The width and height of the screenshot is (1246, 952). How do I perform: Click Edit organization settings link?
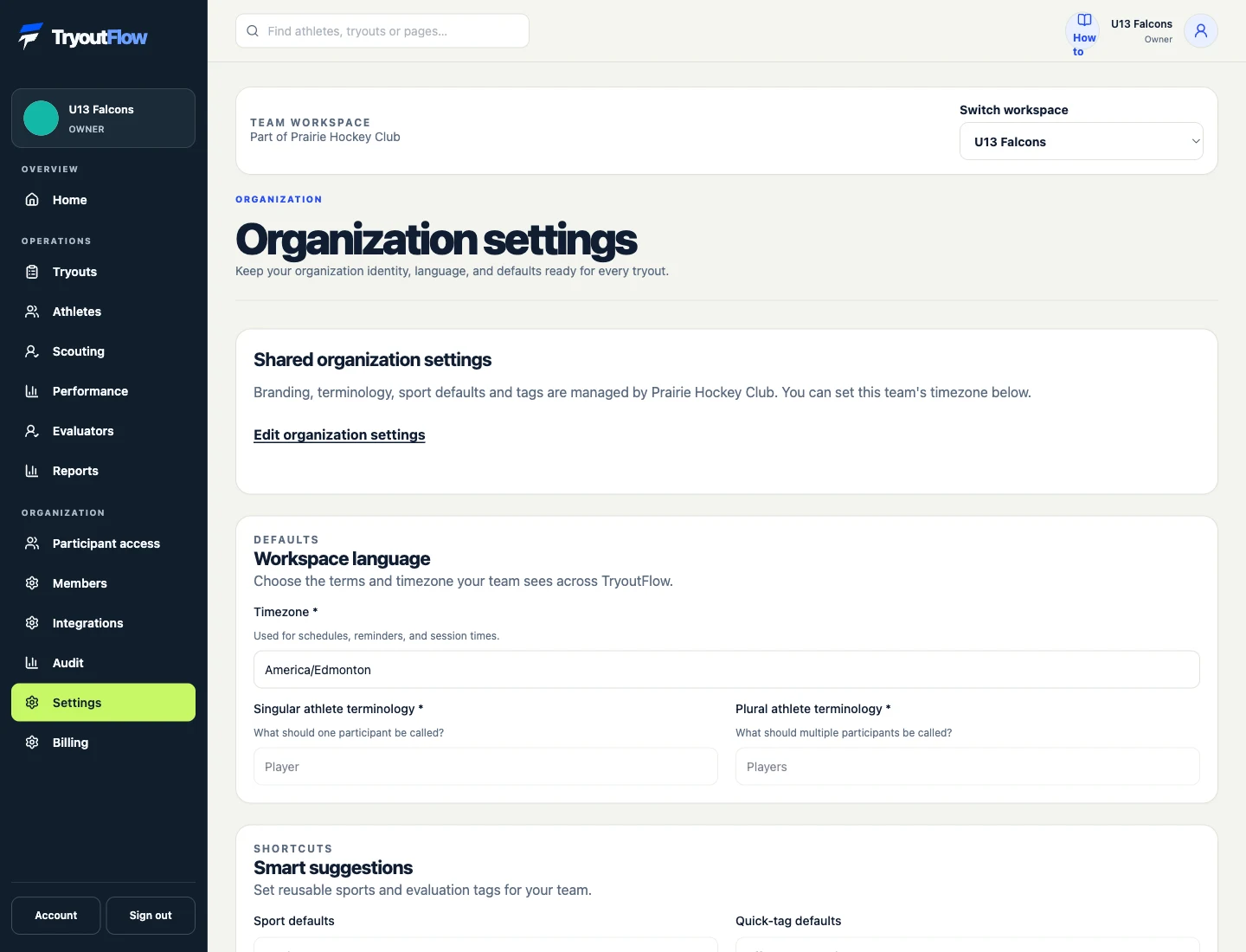click(339, 434)
